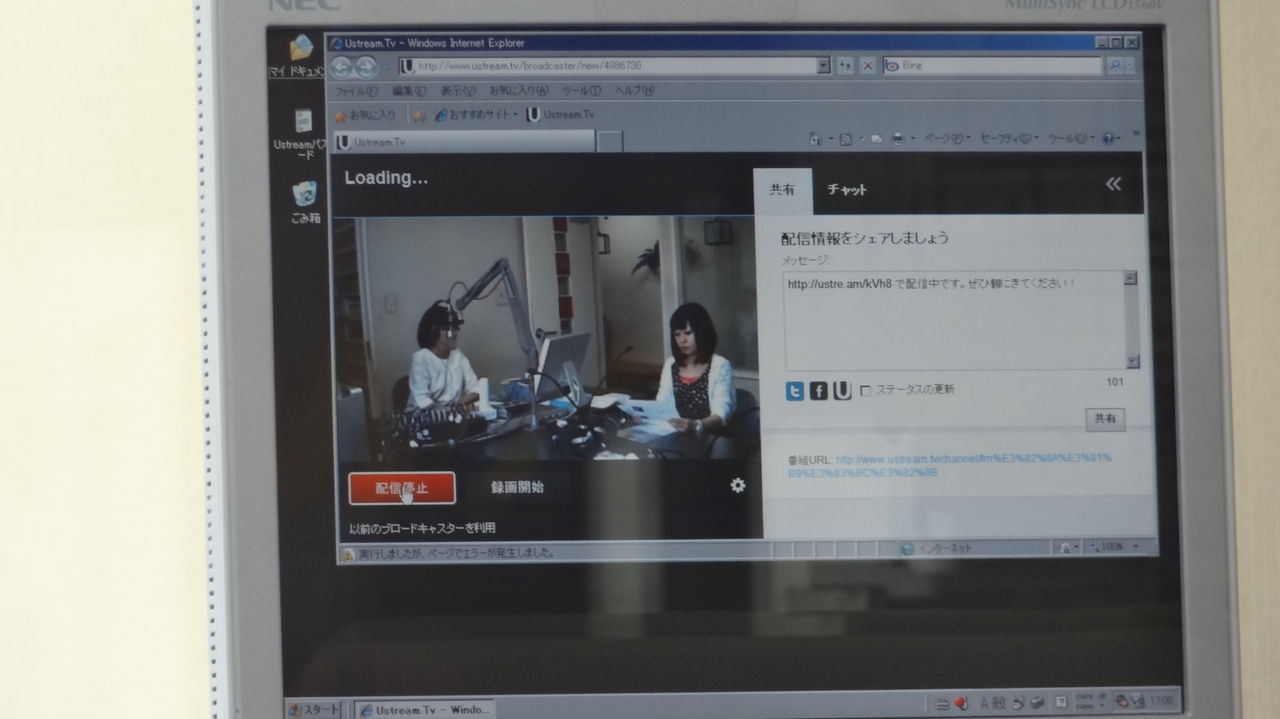The image size is (1280, 719).
Task: Click the taskbar clock
Action: [1161, 701]
